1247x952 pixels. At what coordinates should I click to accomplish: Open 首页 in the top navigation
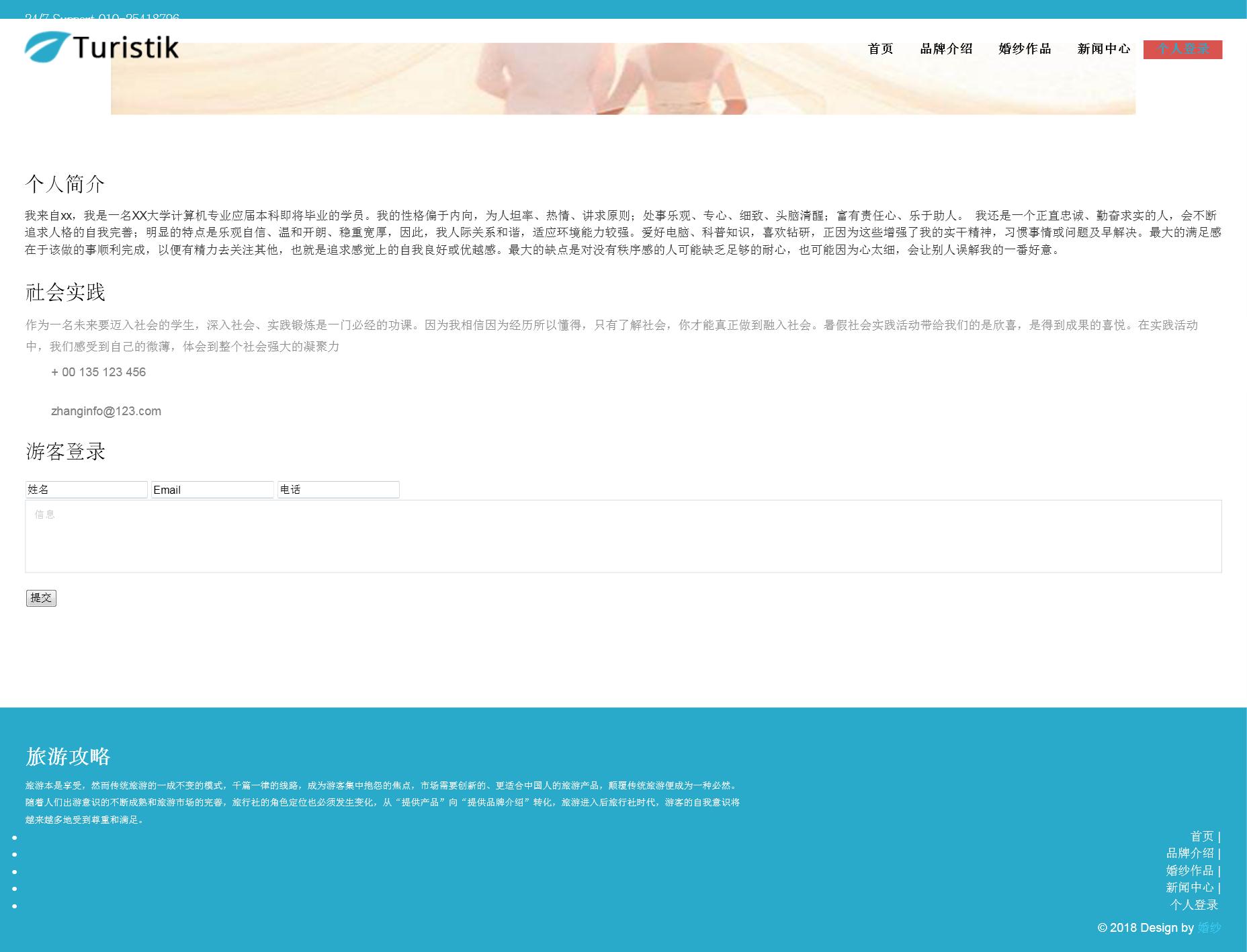pyautogui.click(x=880, y=49)
